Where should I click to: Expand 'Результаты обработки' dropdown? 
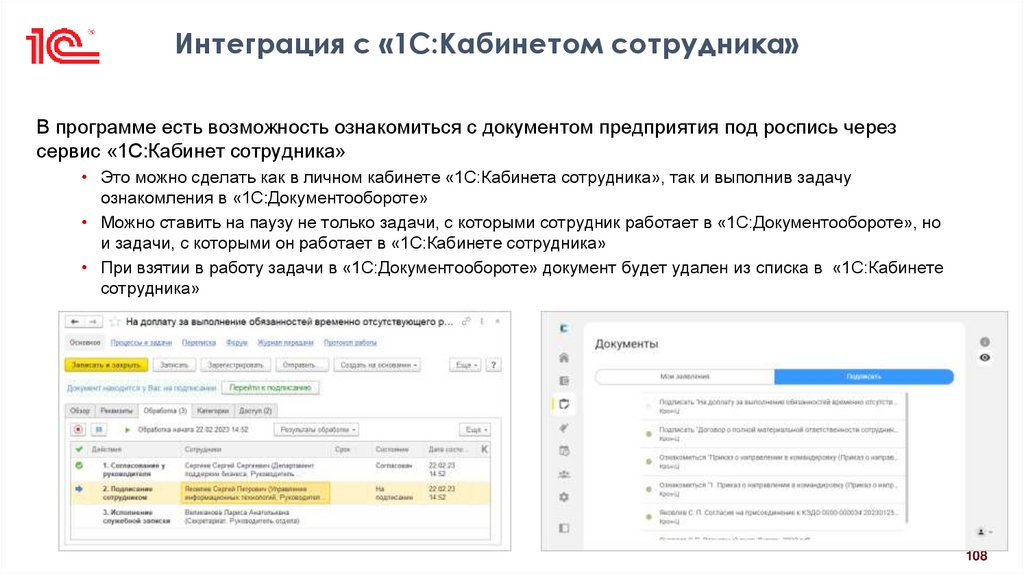318,430
